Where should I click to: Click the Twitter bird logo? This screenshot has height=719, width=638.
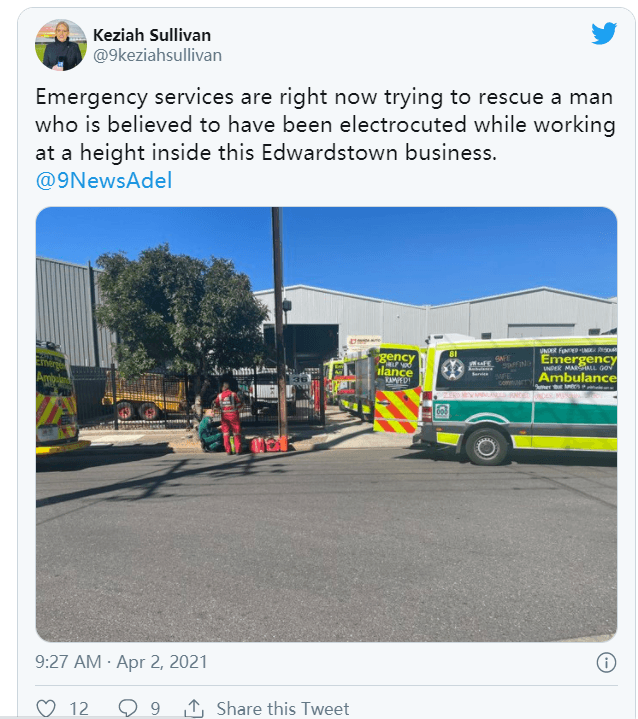click(x=604, y=33)
